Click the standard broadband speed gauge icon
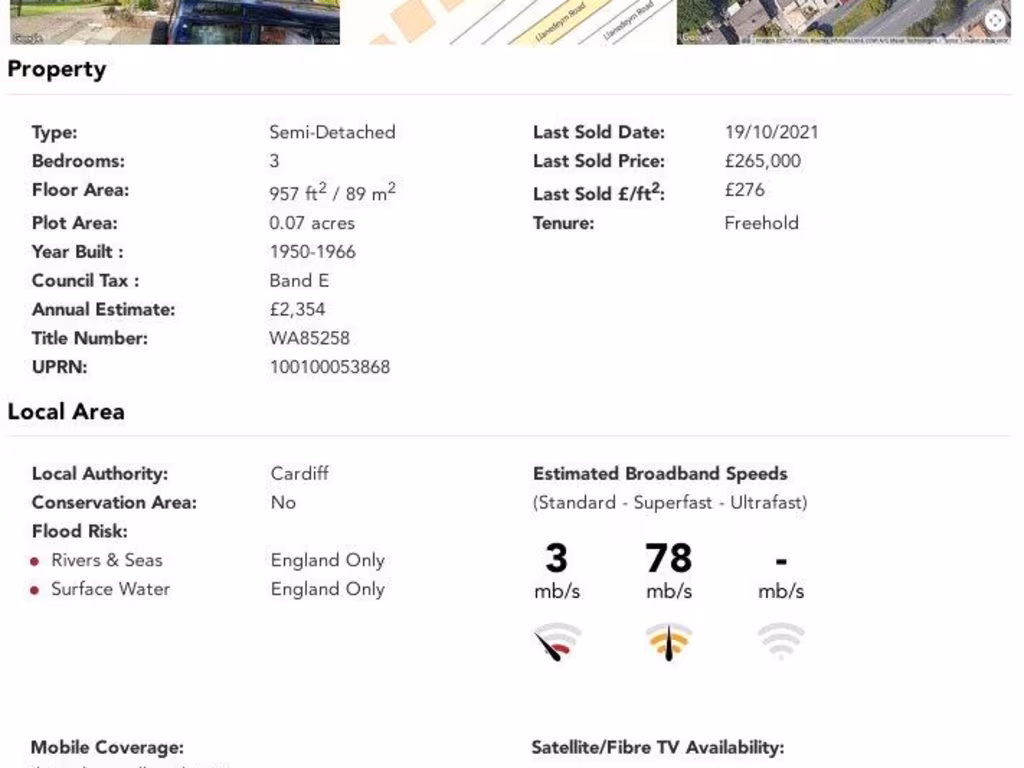Image resolution: width=1024 pixels, height=768 pixels. [557, 642]
